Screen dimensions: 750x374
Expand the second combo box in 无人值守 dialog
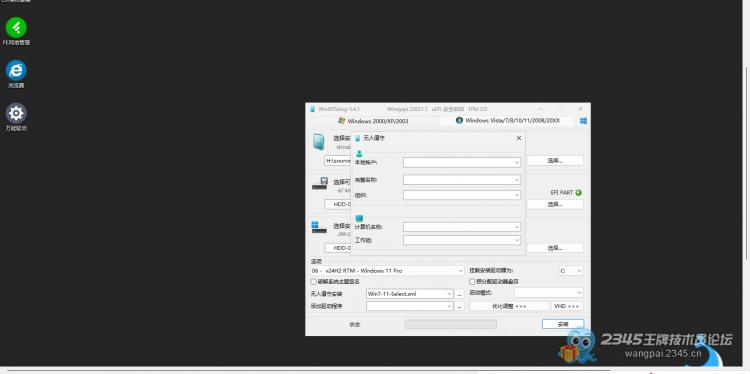[517, 180]
